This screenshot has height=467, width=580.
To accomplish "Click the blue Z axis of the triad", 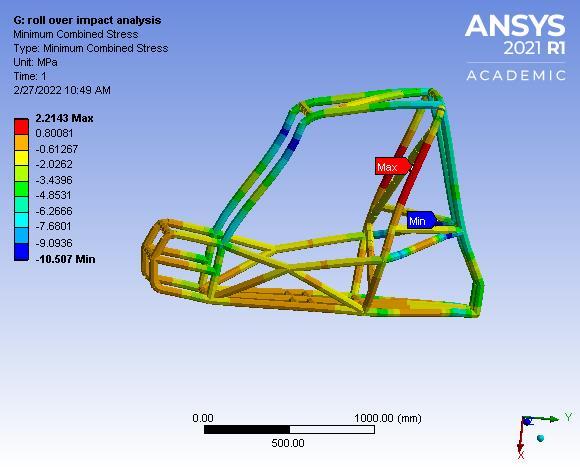I will 527,421.
